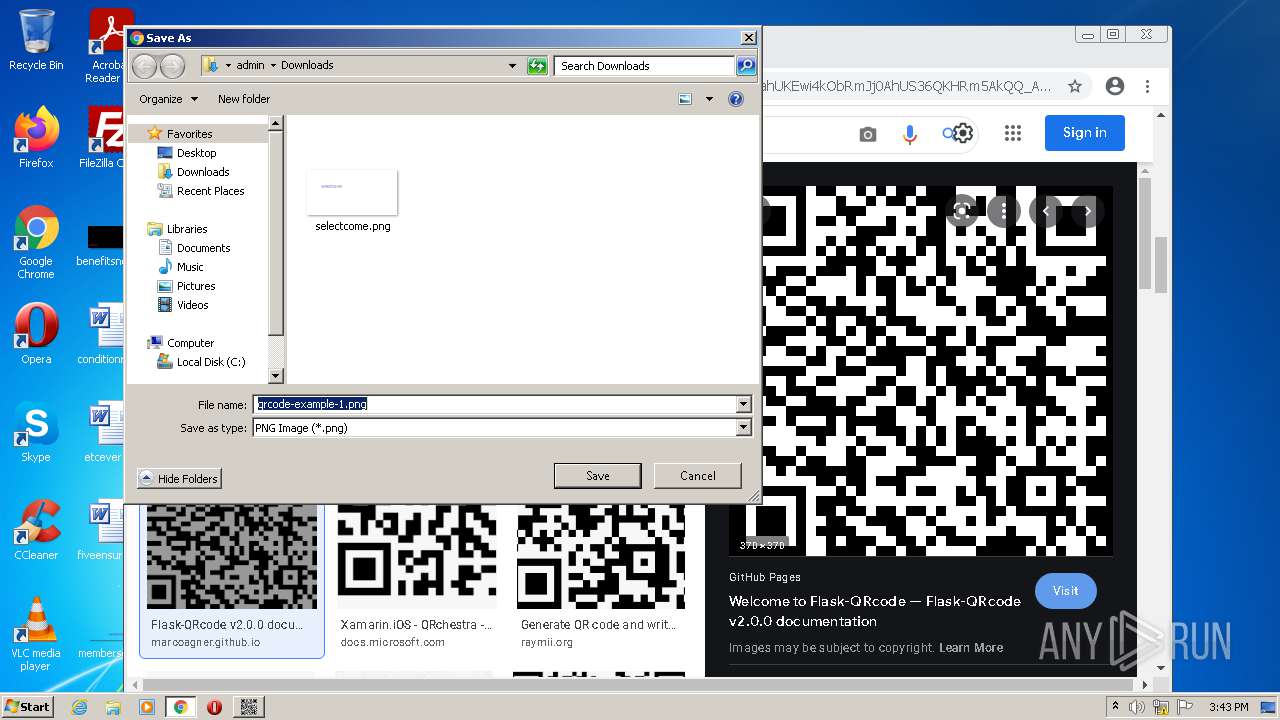Image resolution: width=1280 pixels, height=720 pixels.
Task: Open the Music library
Action: [x=190, y=267]
